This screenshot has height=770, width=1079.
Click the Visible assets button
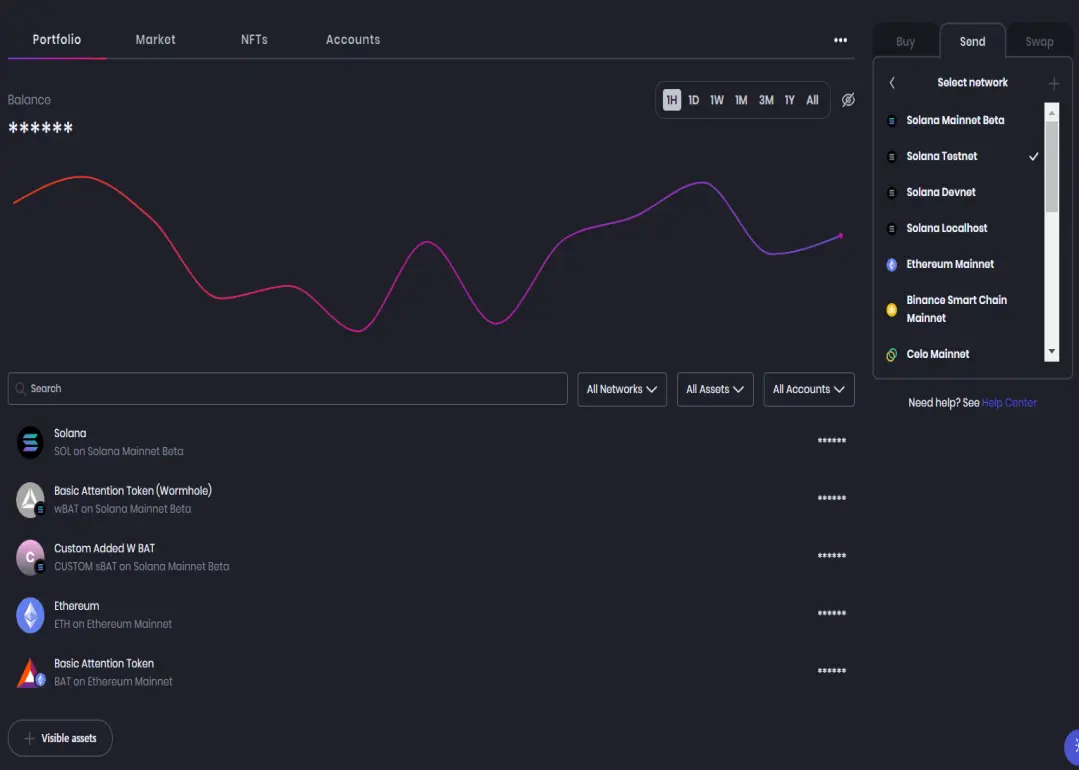[x=60, y=738]
